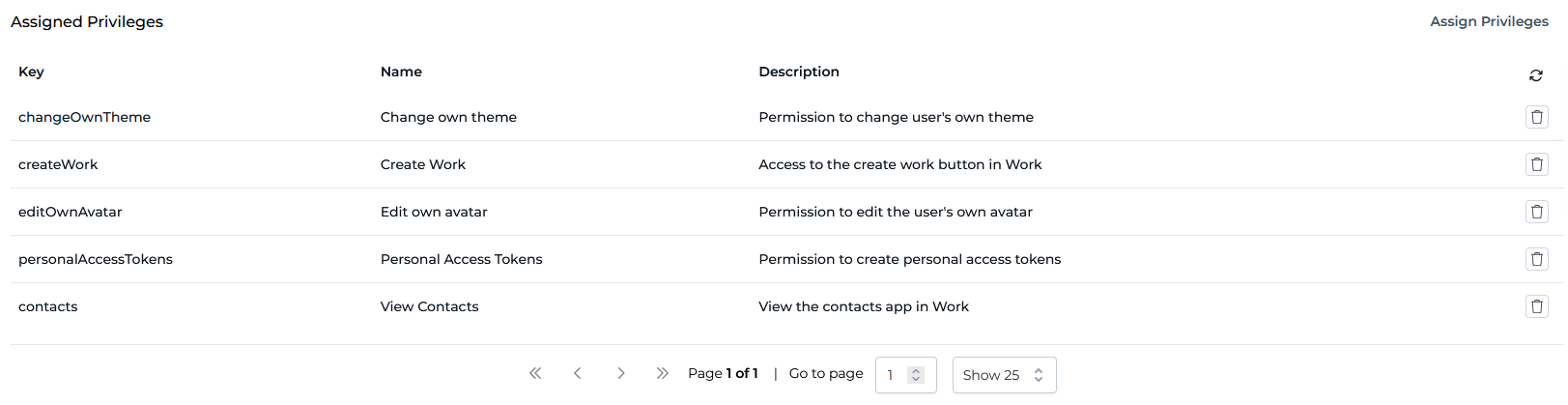
Task: Go to the next page
Action: tap(620, 373)
